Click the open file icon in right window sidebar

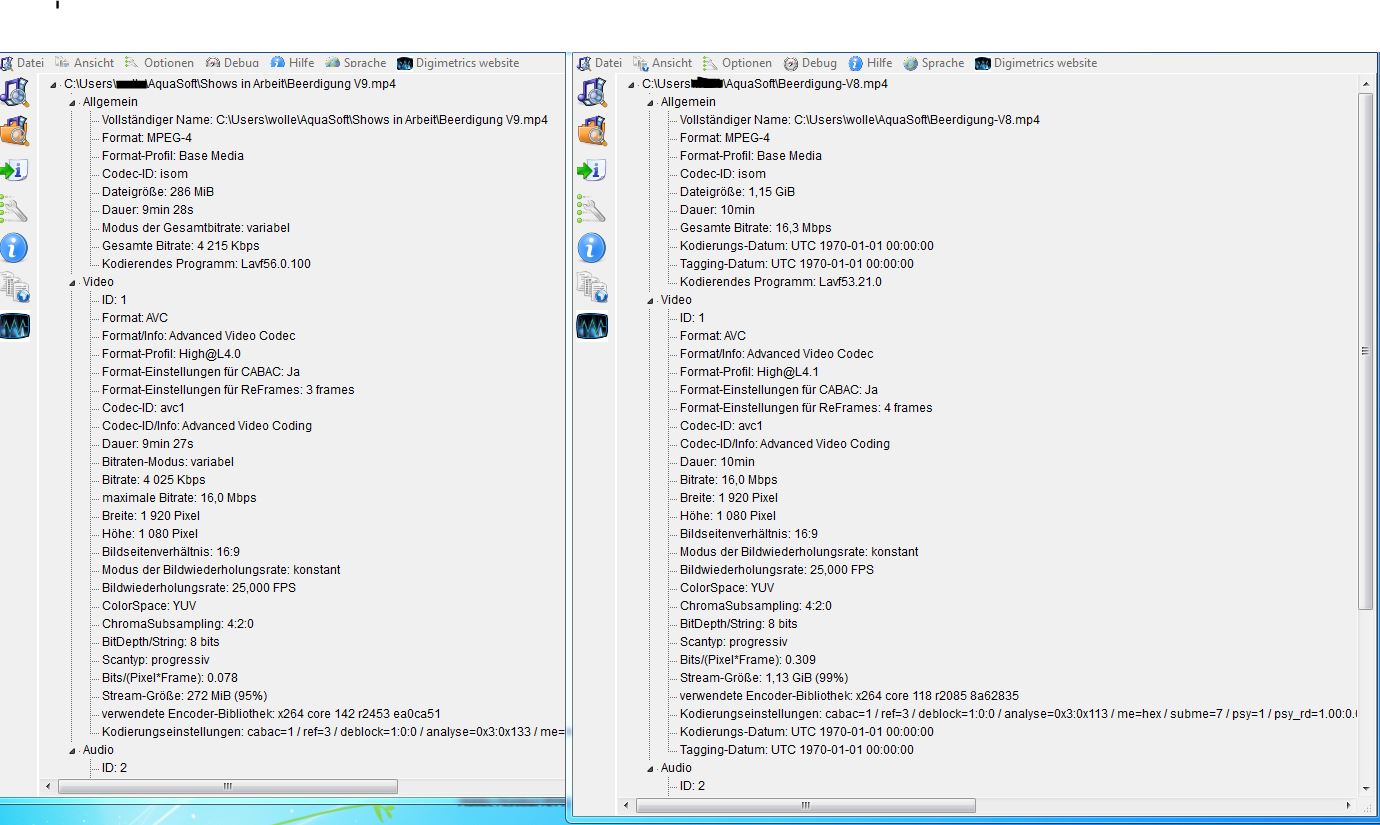point(592,92)
